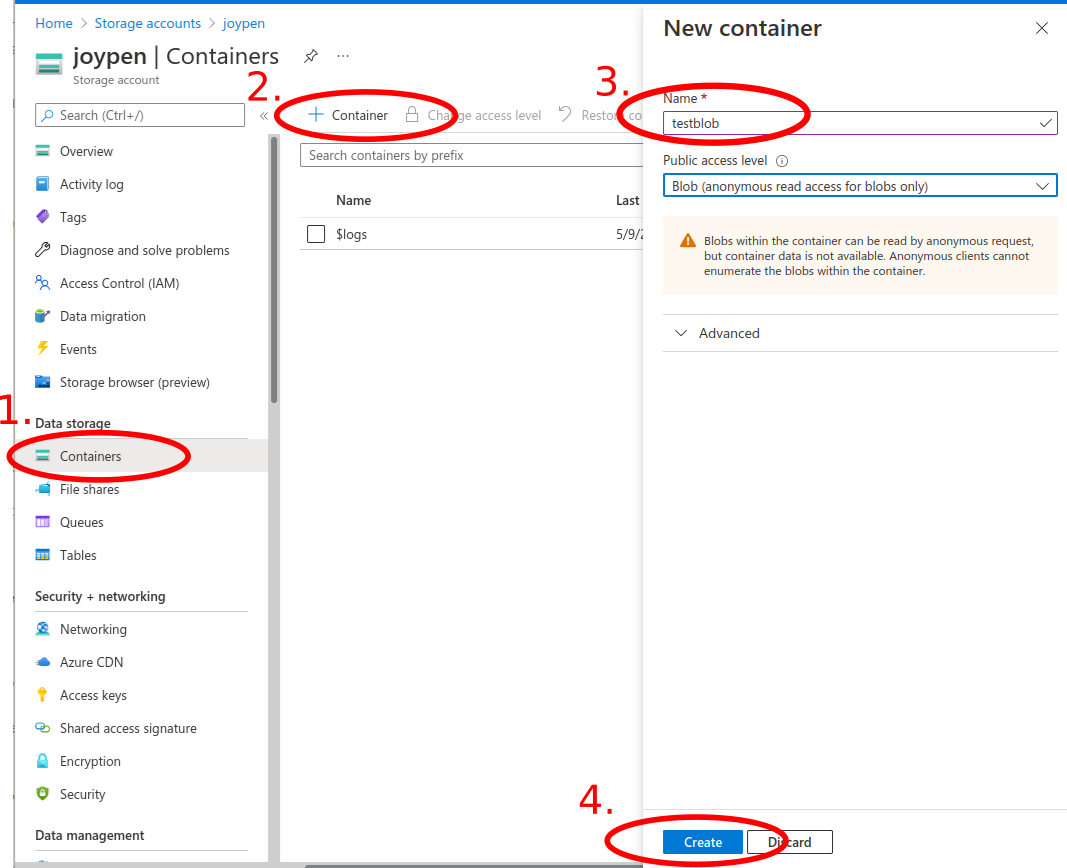Image resolution: width=1067 pixels, height=868 pixels.
Task: Open Storage accounts breadcrumb link
Action: click(x=148, y=23)
